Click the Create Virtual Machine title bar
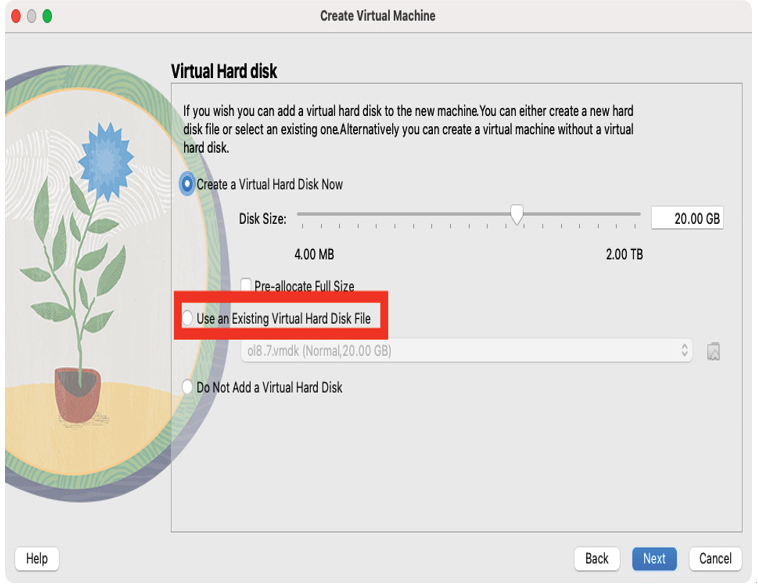The height and width of the screenshot is (585, 758). click(378, 16)
